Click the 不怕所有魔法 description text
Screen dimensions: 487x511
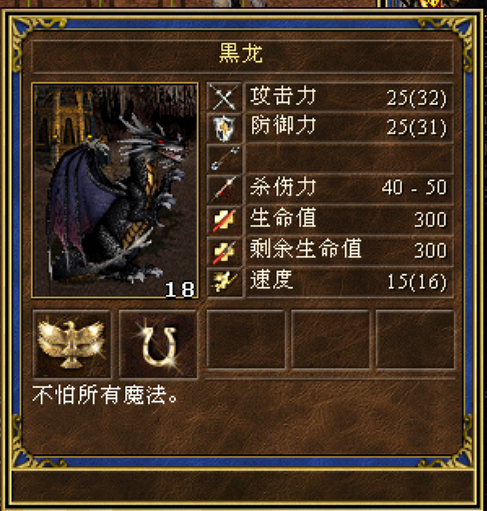[105, 396]
